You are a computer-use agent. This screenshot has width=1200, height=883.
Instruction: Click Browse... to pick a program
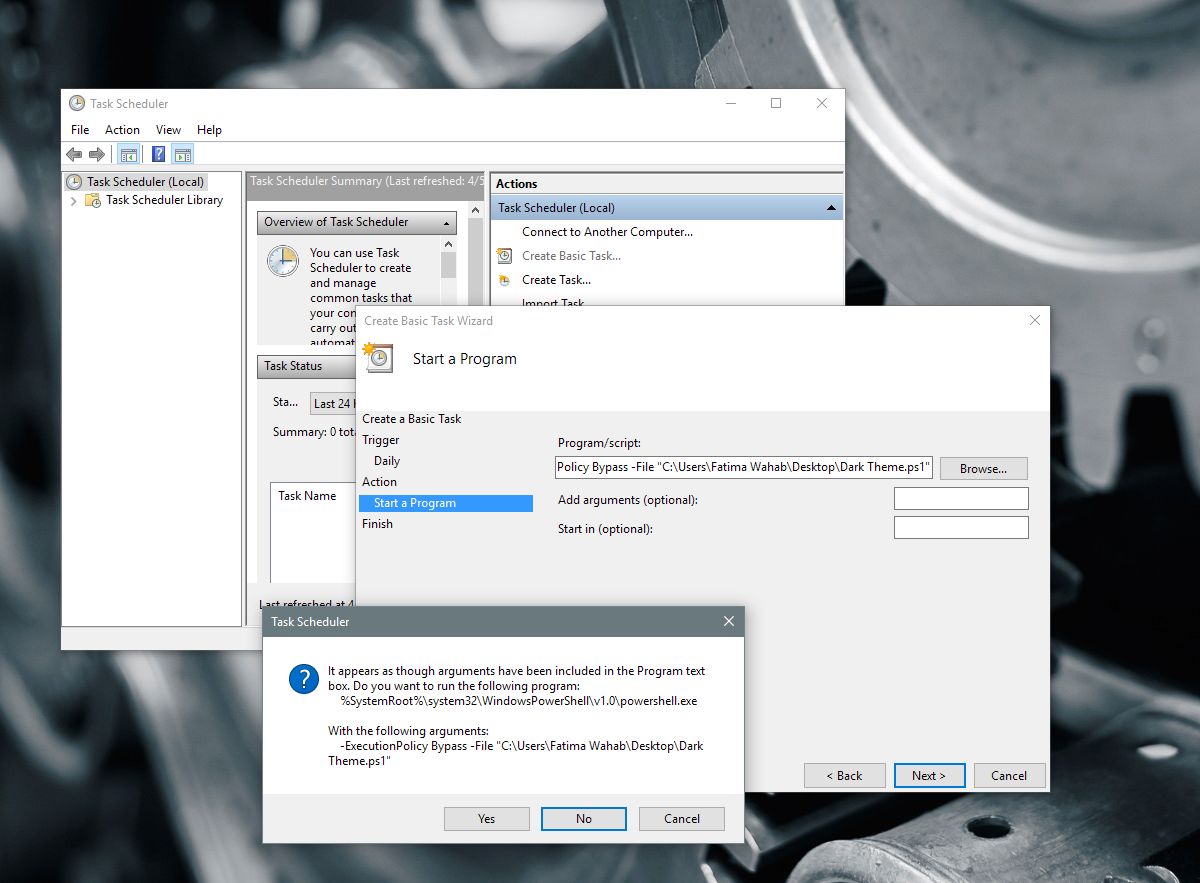pyautogui.click(x=983, y=468)
